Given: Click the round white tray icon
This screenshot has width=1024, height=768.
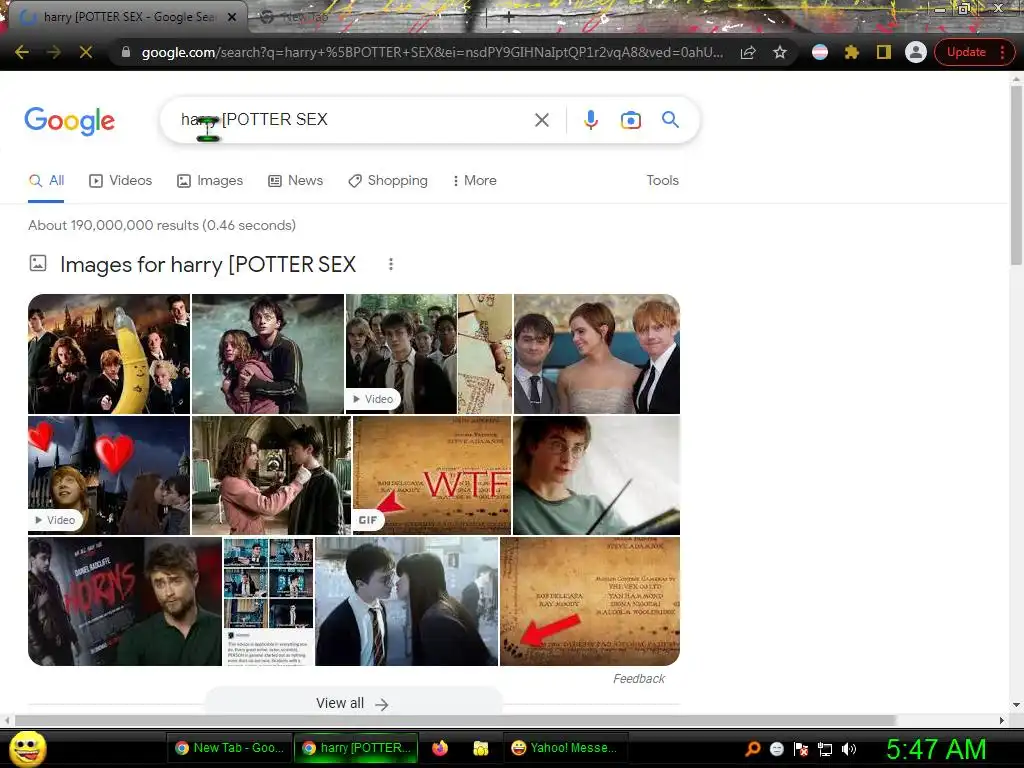Looking at the screenshot, I should pos(776,749).
